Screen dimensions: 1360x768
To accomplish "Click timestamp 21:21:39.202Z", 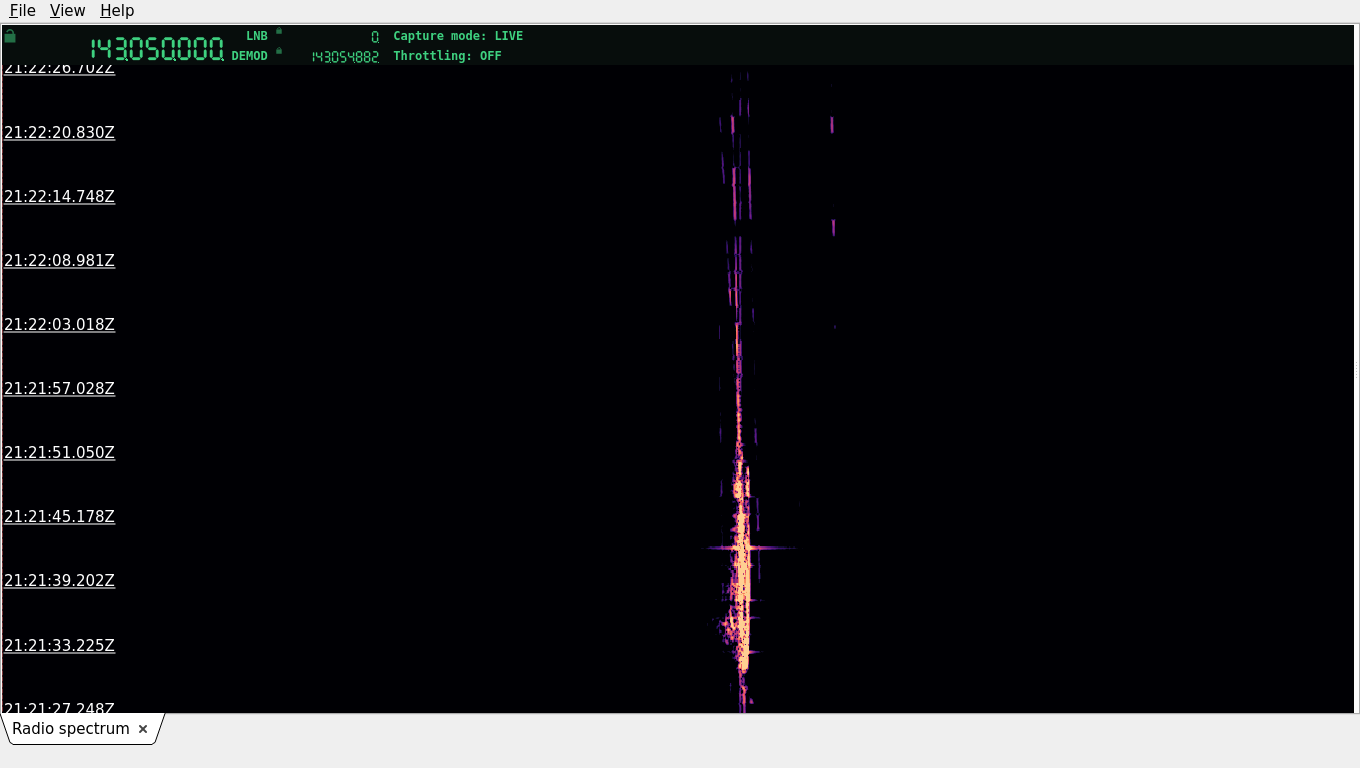I will (59, 580).
